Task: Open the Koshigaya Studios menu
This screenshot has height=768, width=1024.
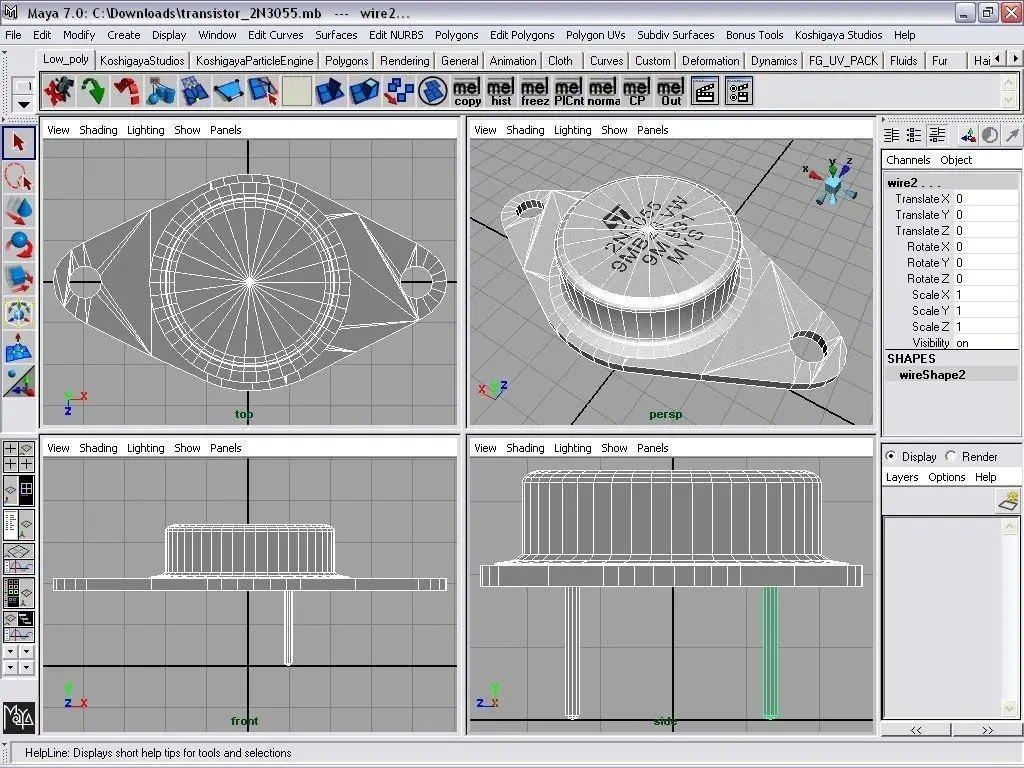Action: [839, 35]
